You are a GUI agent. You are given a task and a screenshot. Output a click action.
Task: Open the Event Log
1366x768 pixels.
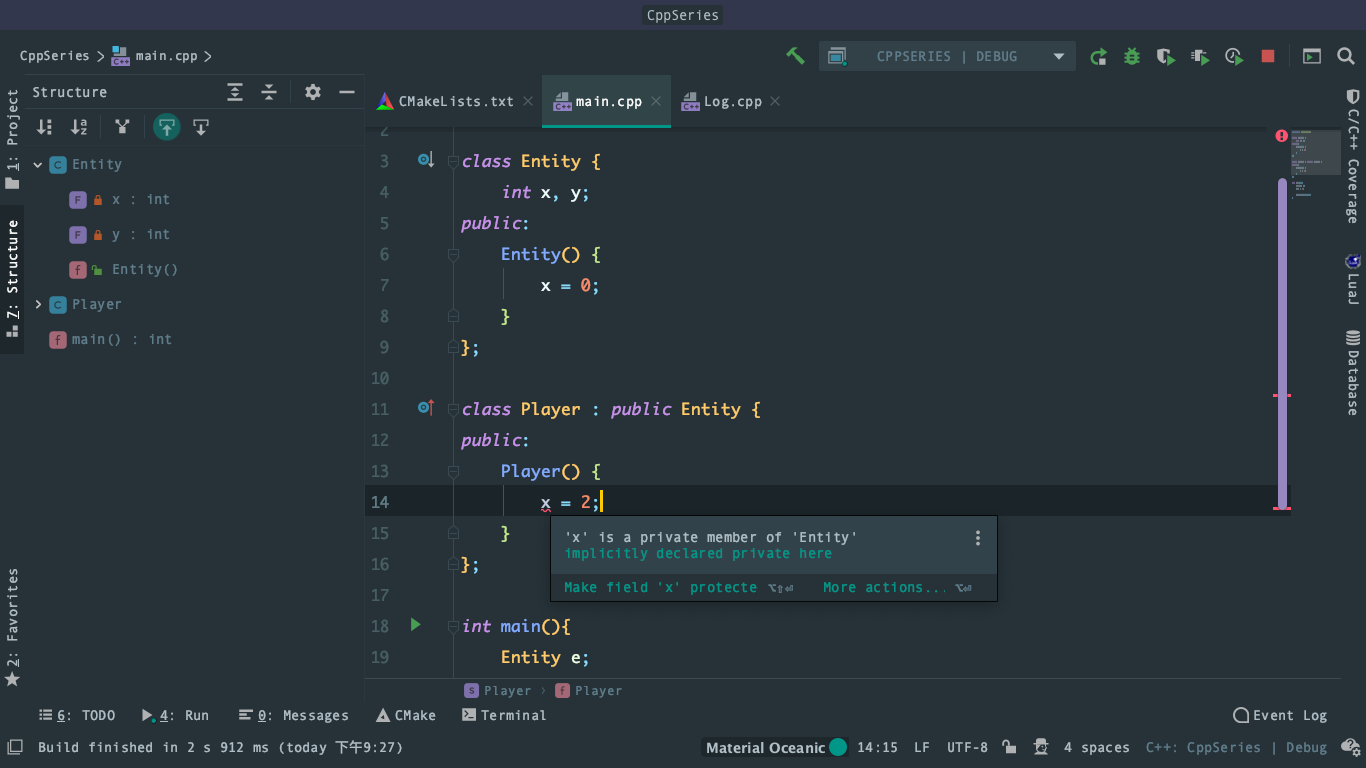(x=1280, y=716)
